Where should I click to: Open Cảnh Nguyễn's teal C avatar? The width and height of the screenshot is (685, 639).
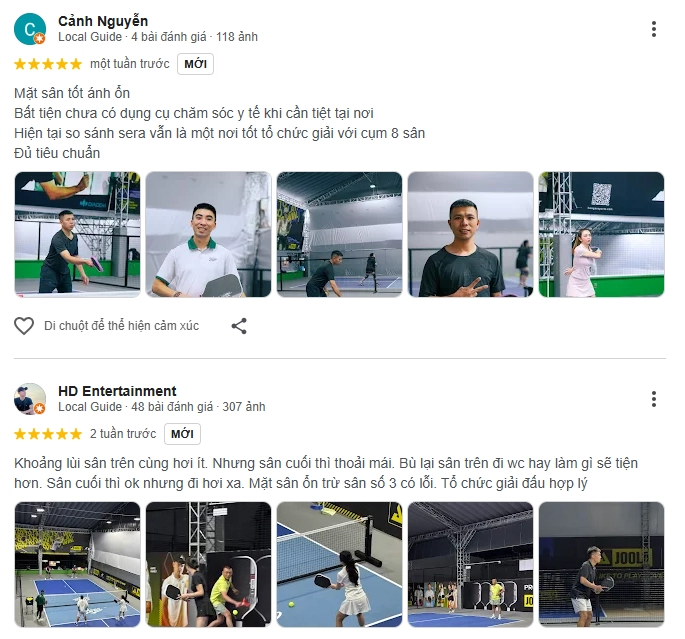click(x=30, y=29)
